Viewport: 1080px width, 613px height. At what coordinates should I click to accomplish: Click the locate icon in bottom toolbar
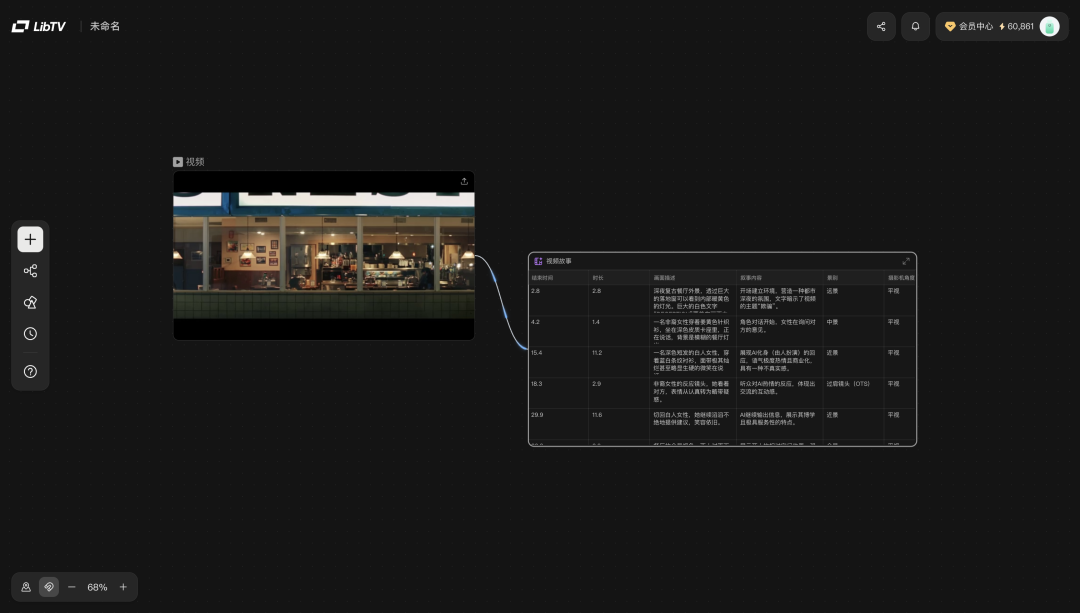(26, 587)
